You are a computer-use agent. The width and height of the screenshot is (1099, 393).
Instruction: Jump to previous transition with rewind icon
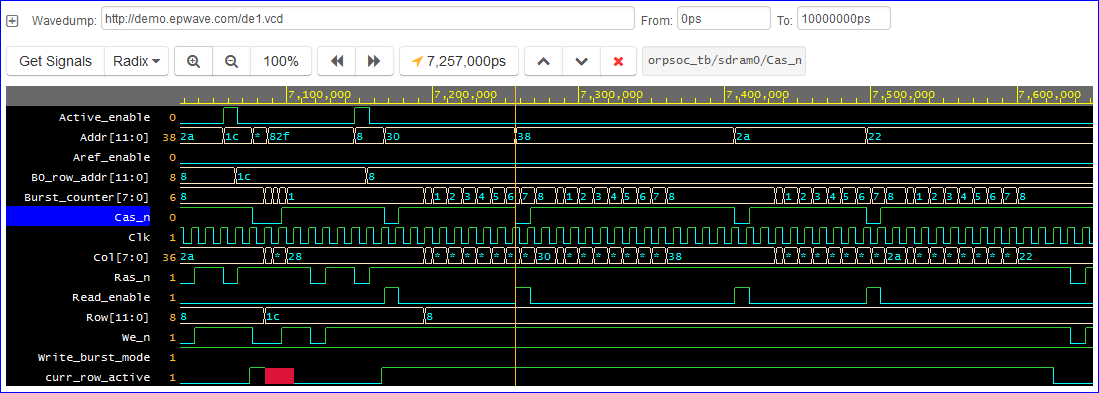point(337,62)
